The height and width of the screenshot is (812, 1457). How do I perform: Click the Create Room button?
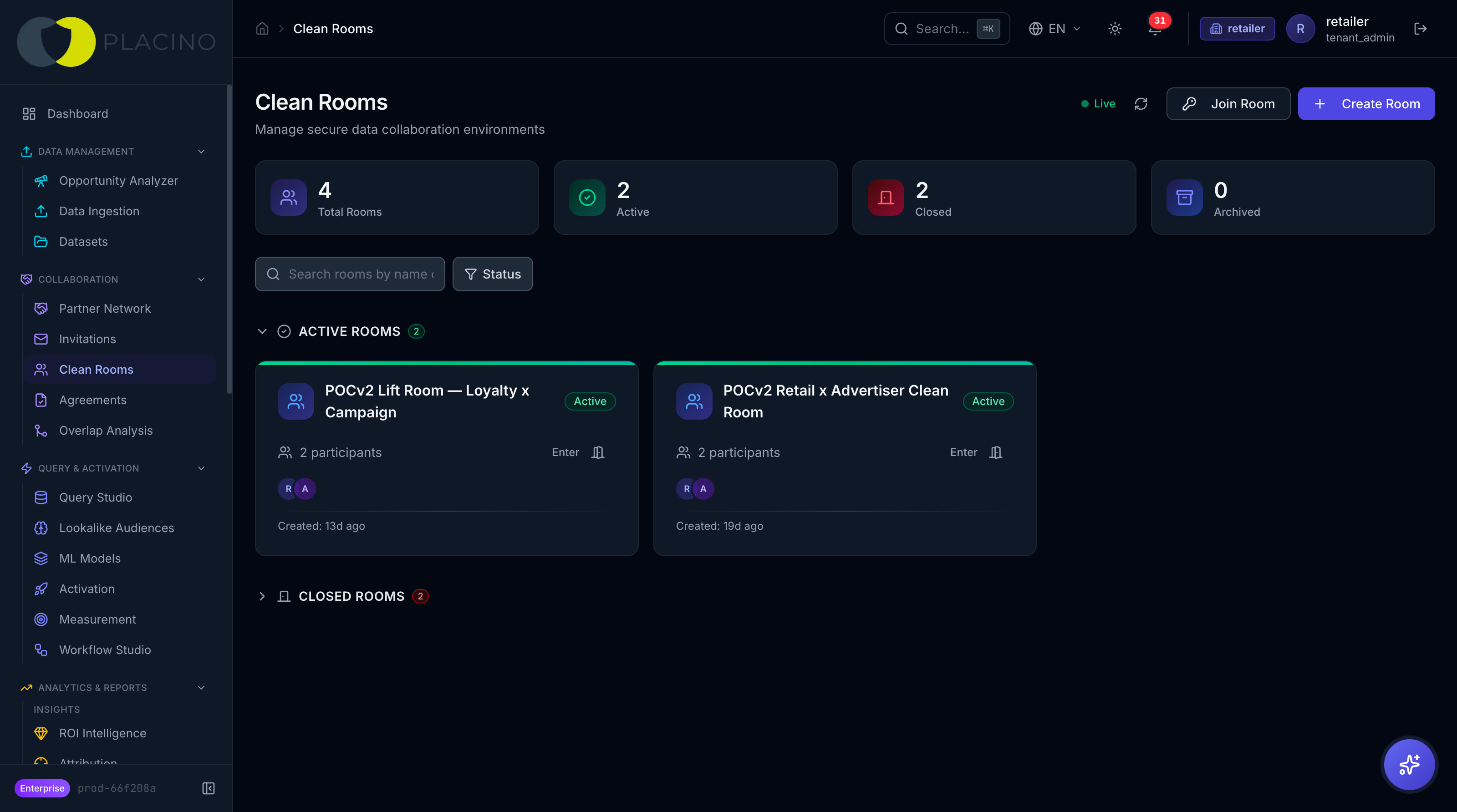click(1366, 103)
